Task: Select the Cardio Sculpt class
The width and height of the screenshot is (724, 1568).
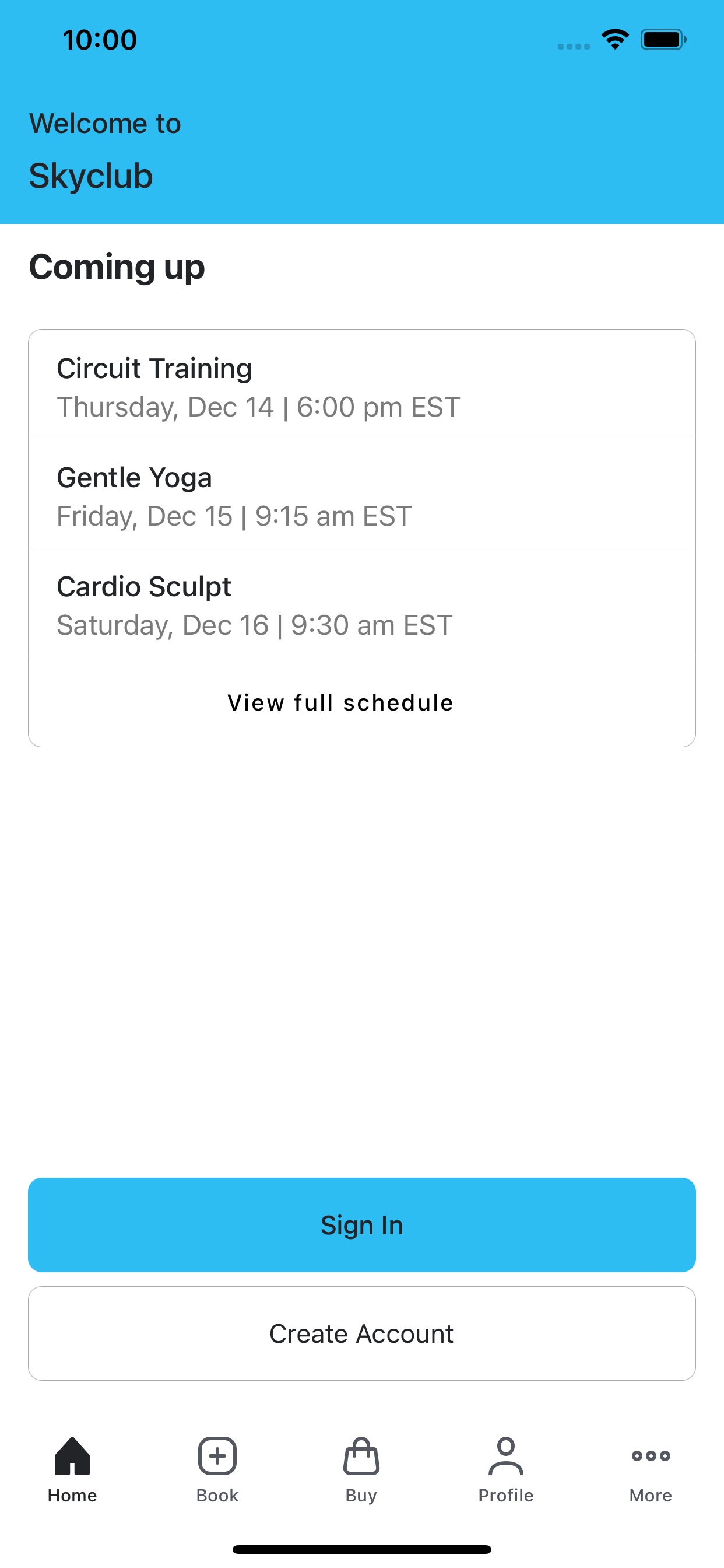Action: pyautogui.click(x=362, y=601)
